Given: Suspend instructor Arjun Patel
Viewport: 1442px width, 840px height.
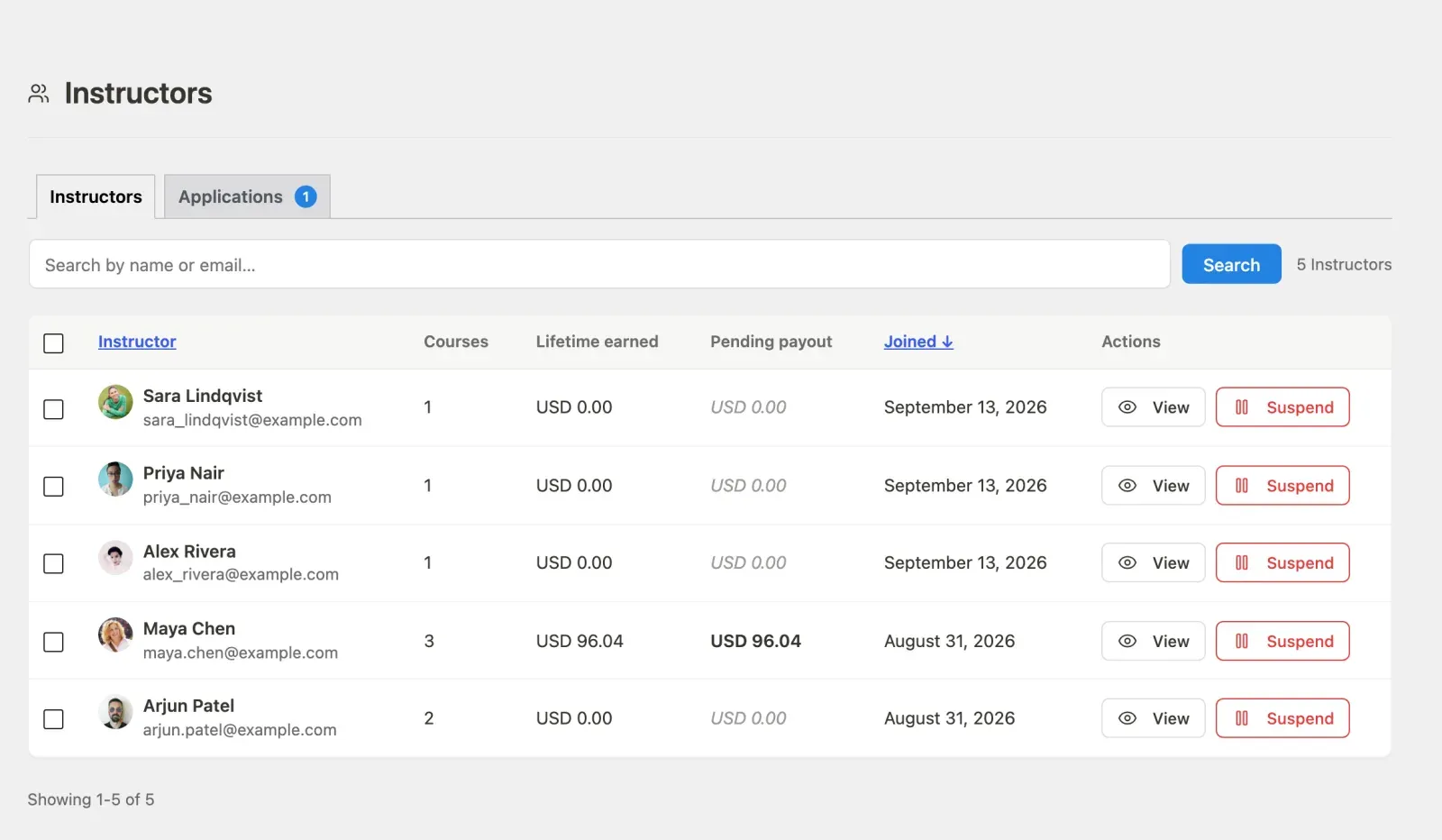Looking at the screenshot, I should (1282, 718).
